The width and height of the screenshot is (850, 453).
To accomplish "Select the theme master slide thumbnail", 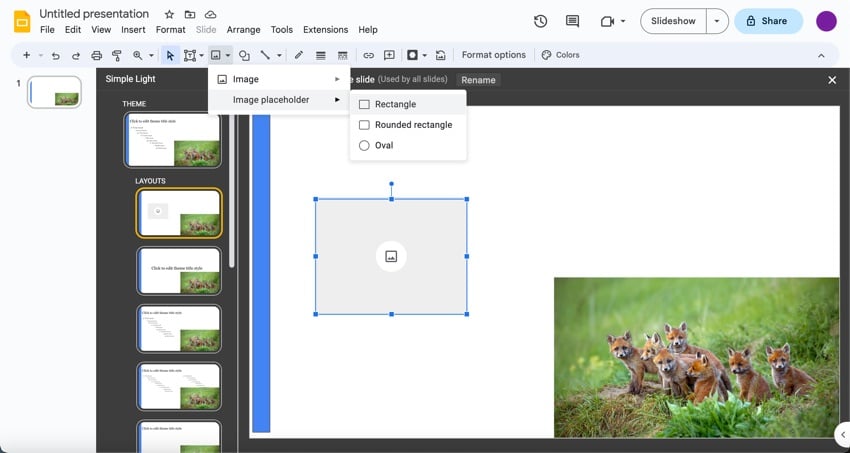I will [172, 139].
